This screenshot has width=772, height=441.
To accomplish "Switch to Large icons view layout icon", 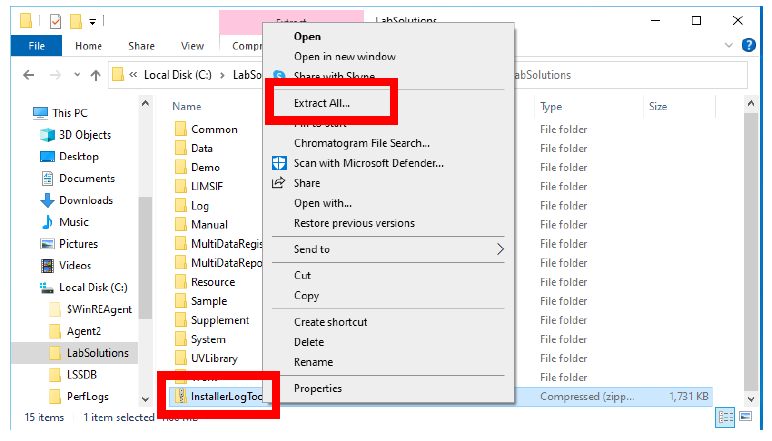I will pos(745,417).
